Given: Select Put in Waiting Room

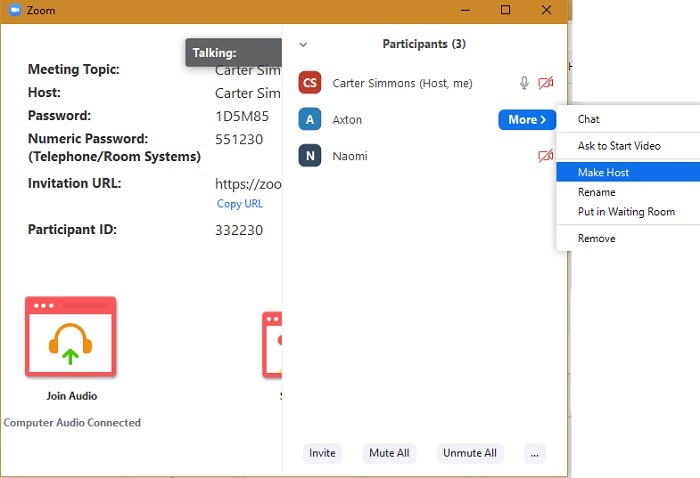Looking at the screenshot, I should point(628,212).
